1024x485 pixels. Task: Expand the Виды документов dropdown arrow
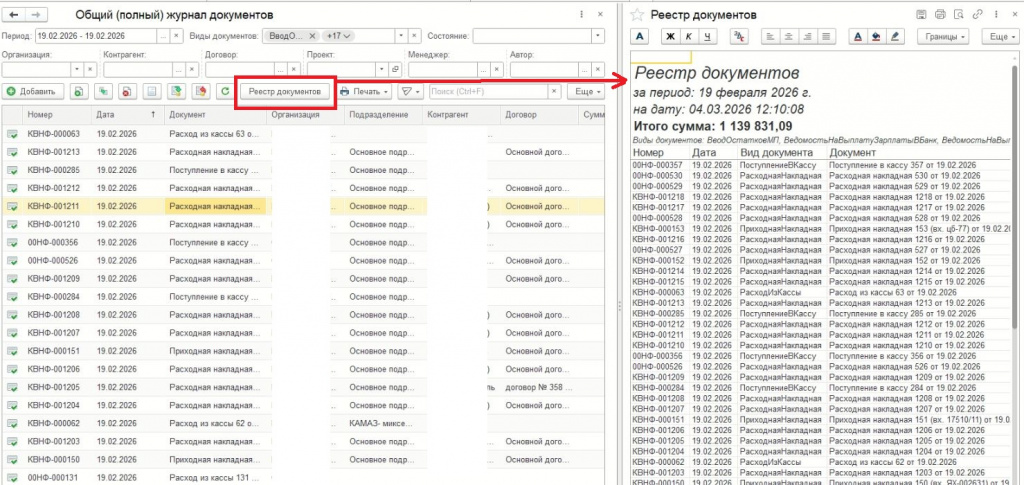click(x=403, y=36)
